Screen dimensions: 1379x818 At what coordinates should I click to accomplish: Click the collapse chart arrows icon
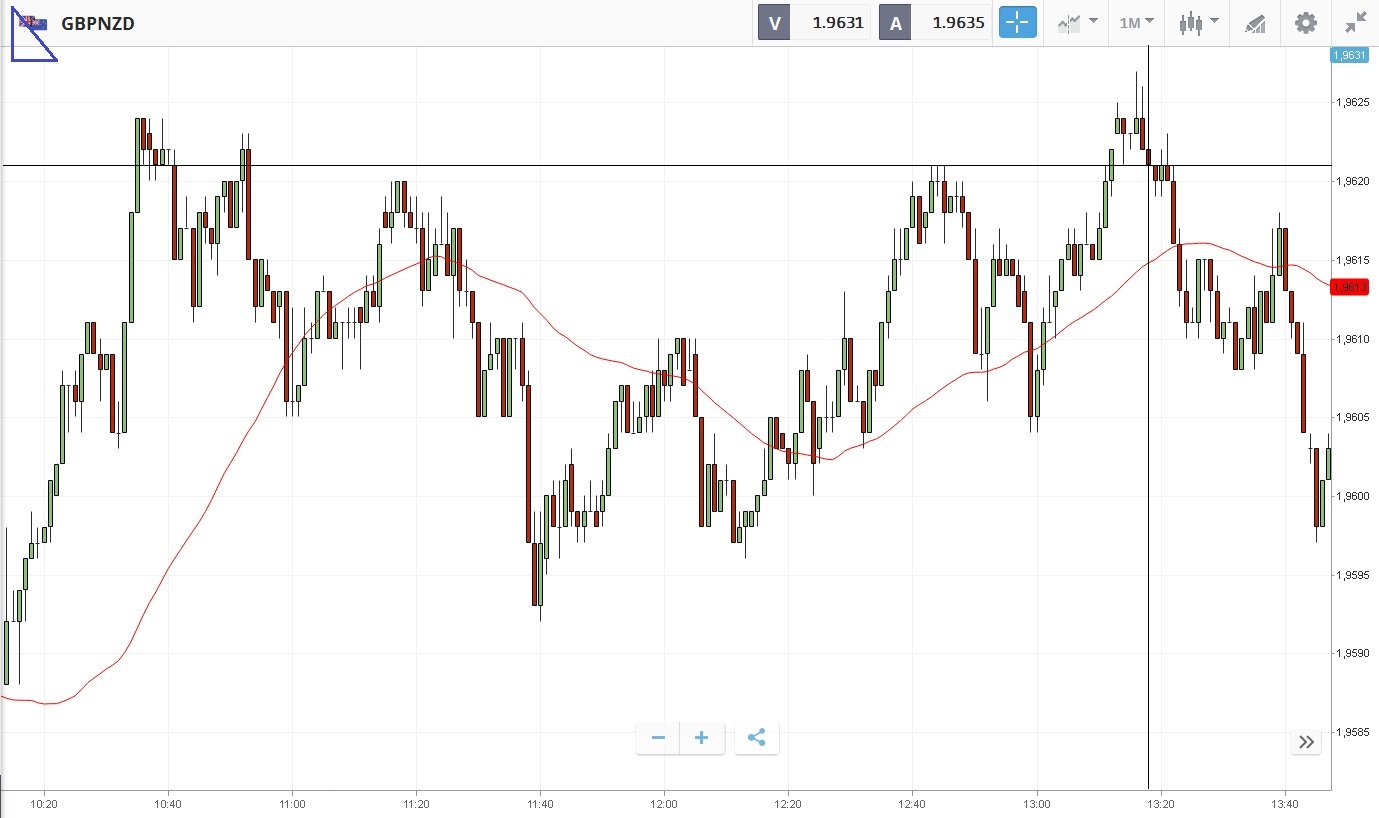(x=1356, y=23)
